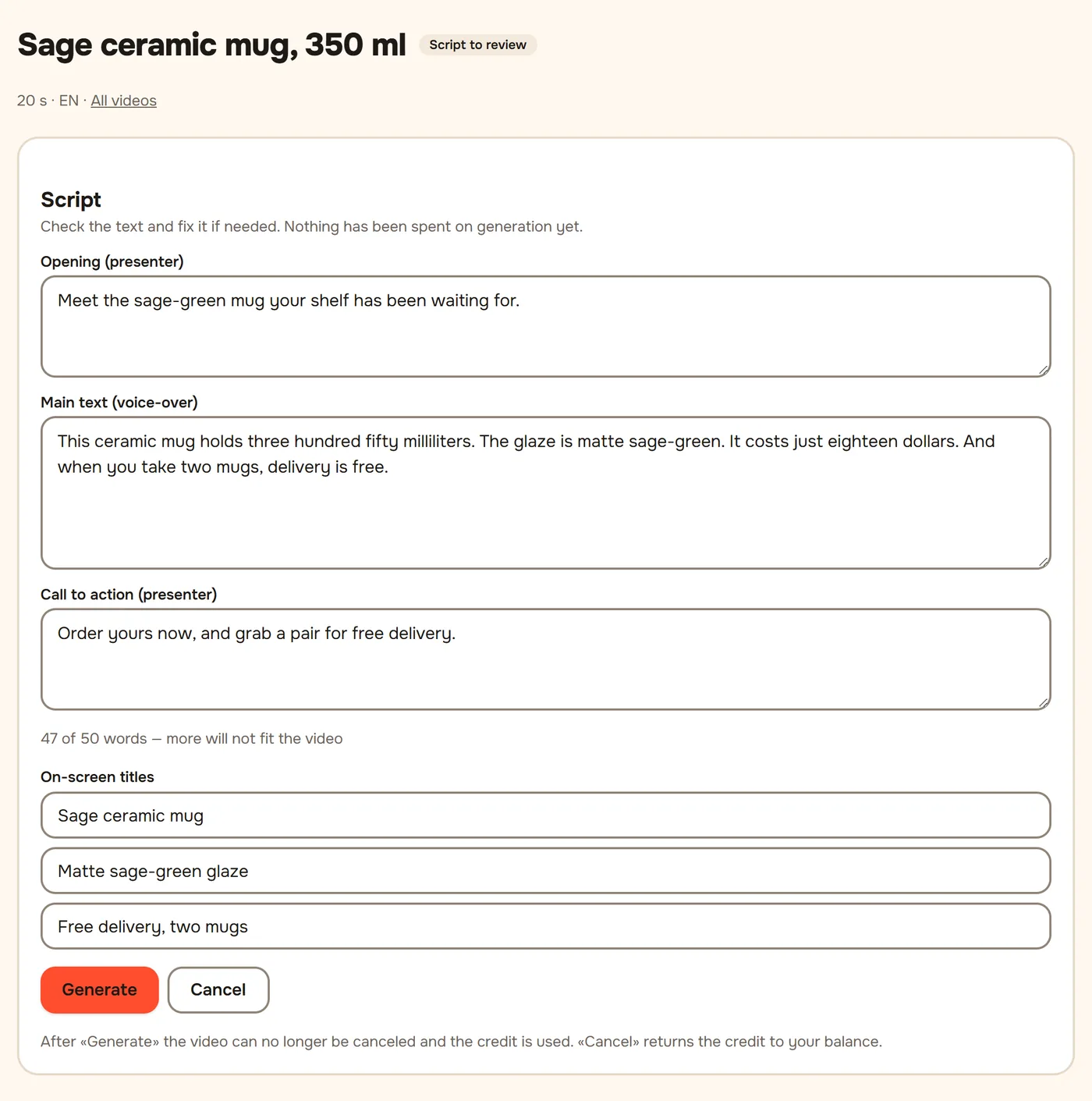The width and height of the screenshot is (1092, 1101).
Task: Open the All videos link
Action: tap(123, 101)
